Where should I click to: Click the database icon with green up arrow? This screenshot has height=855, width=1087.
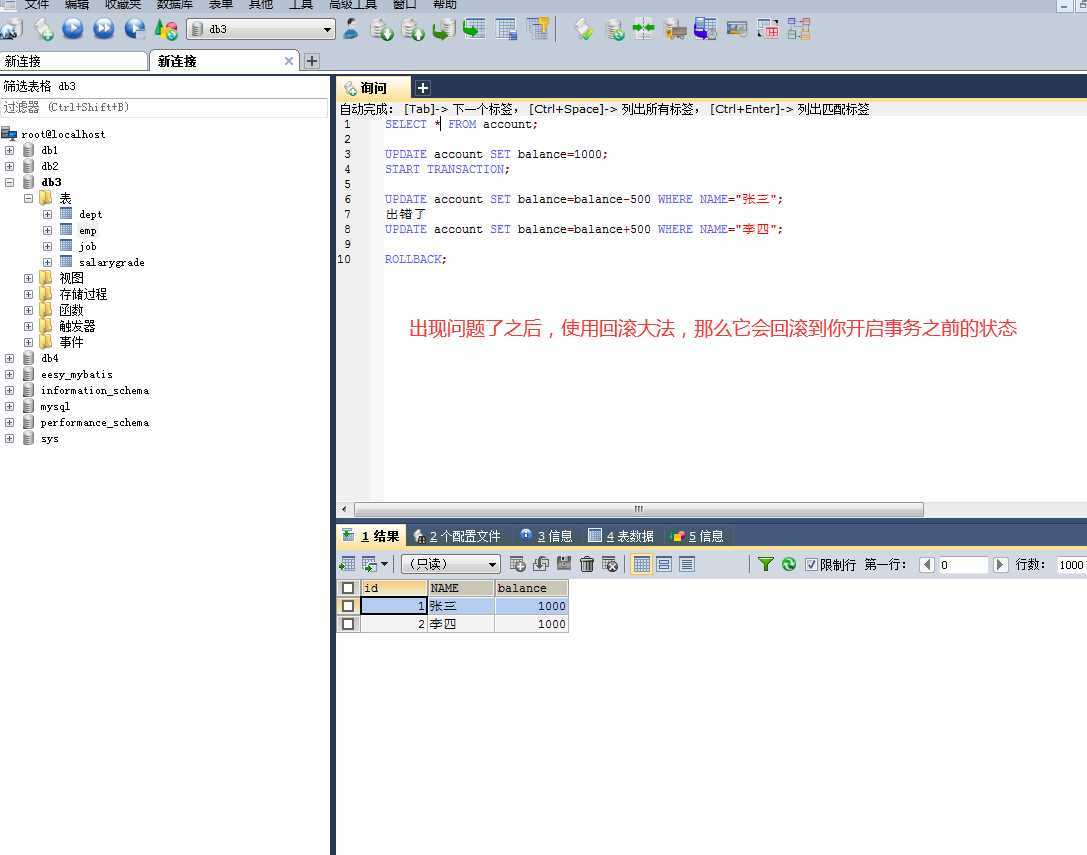pyautogui.click(x=413, y=29)
